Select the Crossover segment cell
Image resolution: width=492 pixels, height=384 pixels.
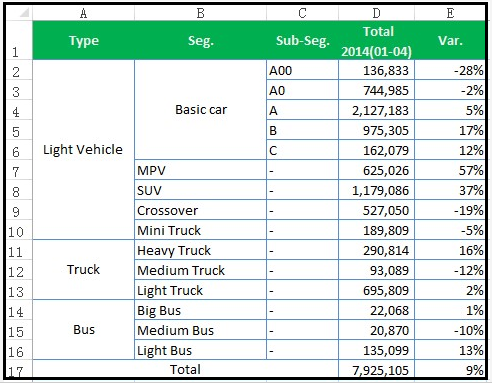pos(200,210)
